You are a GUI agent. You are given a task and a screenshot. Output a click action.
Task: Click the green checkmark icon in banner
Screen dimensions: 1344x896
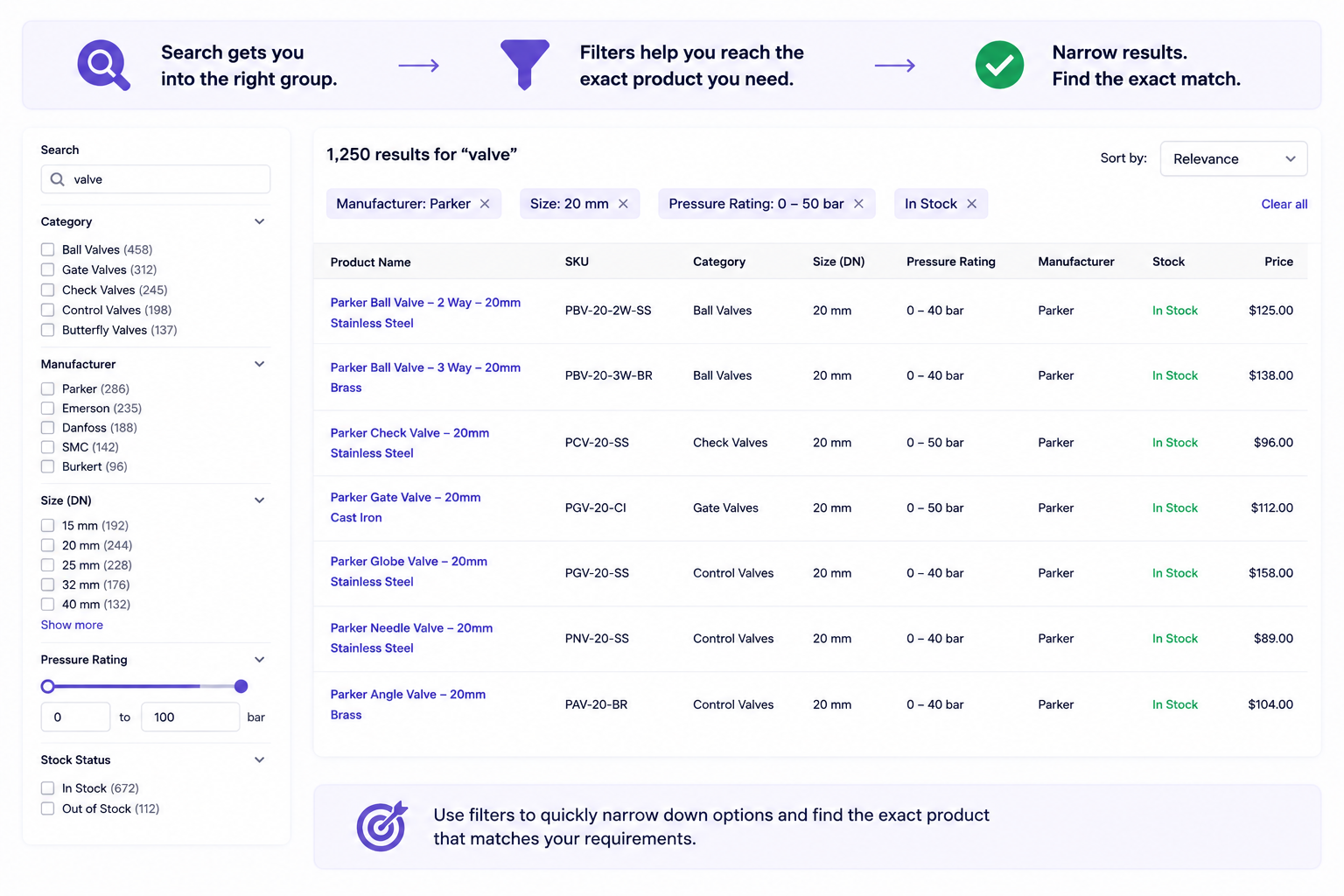pyautogui.click(x=999, y=65)
